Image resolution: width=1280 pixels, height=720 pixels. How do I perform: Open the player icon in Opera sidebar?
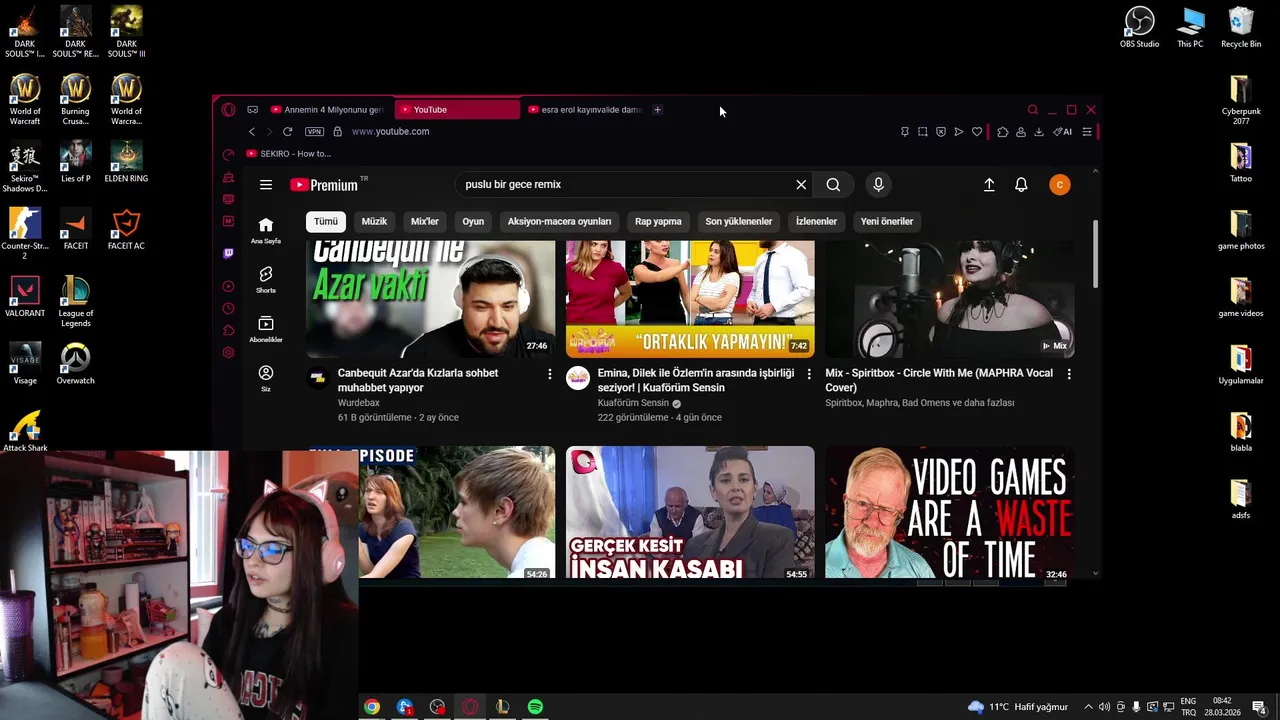(229, 286)
